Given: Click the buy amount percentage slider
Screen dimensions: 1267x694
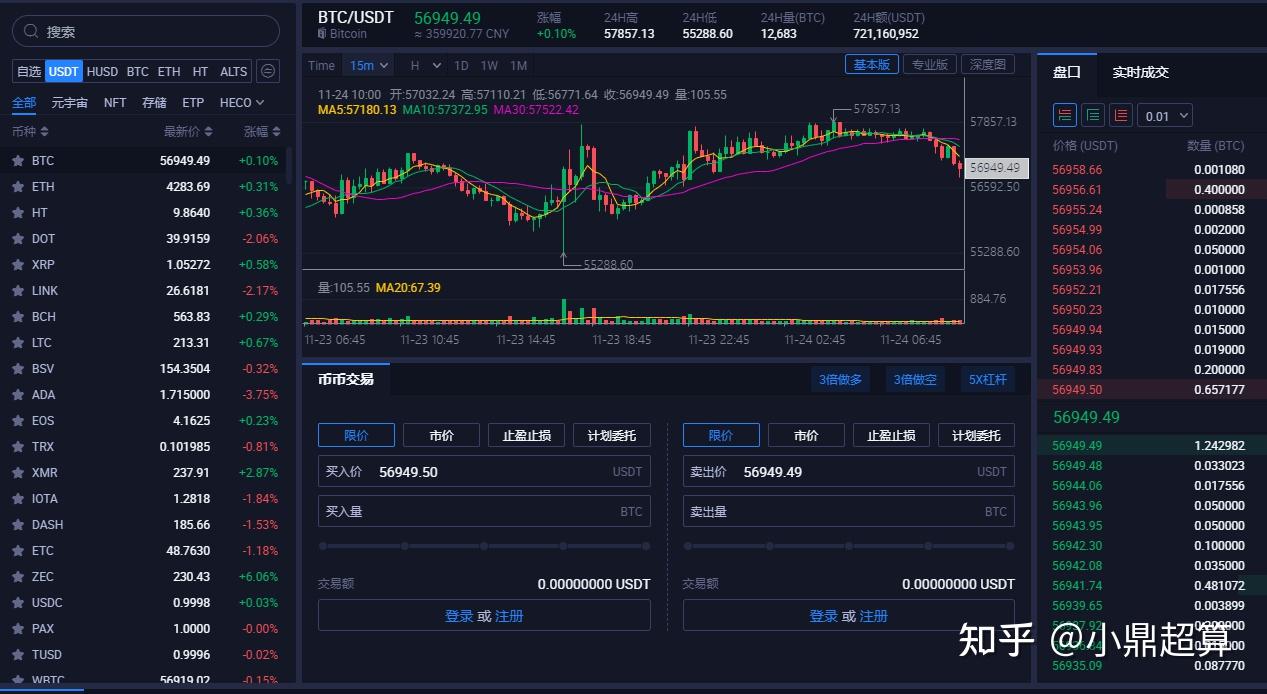Looking at the screenshot, I should (x=484, y=546).
